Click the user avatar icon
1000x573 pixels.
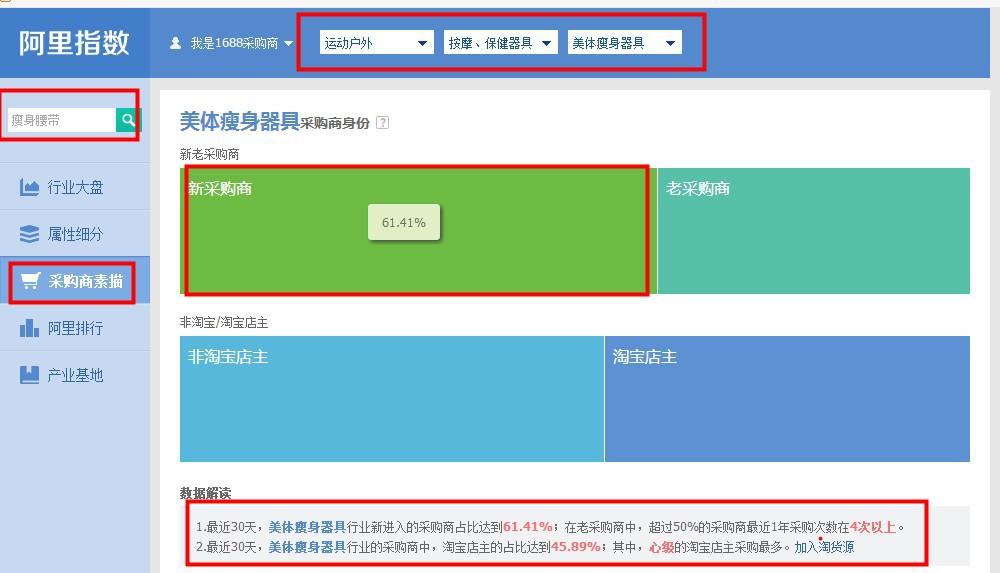pyautogui.click(x=175, y=43)
